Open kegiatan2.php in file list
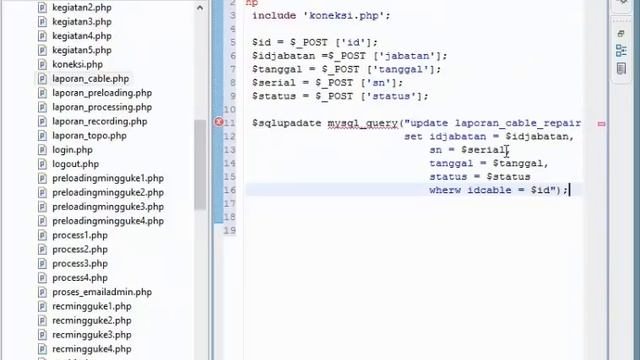The image size is (640, 360). pyautogui.click(x=82, y=7)
